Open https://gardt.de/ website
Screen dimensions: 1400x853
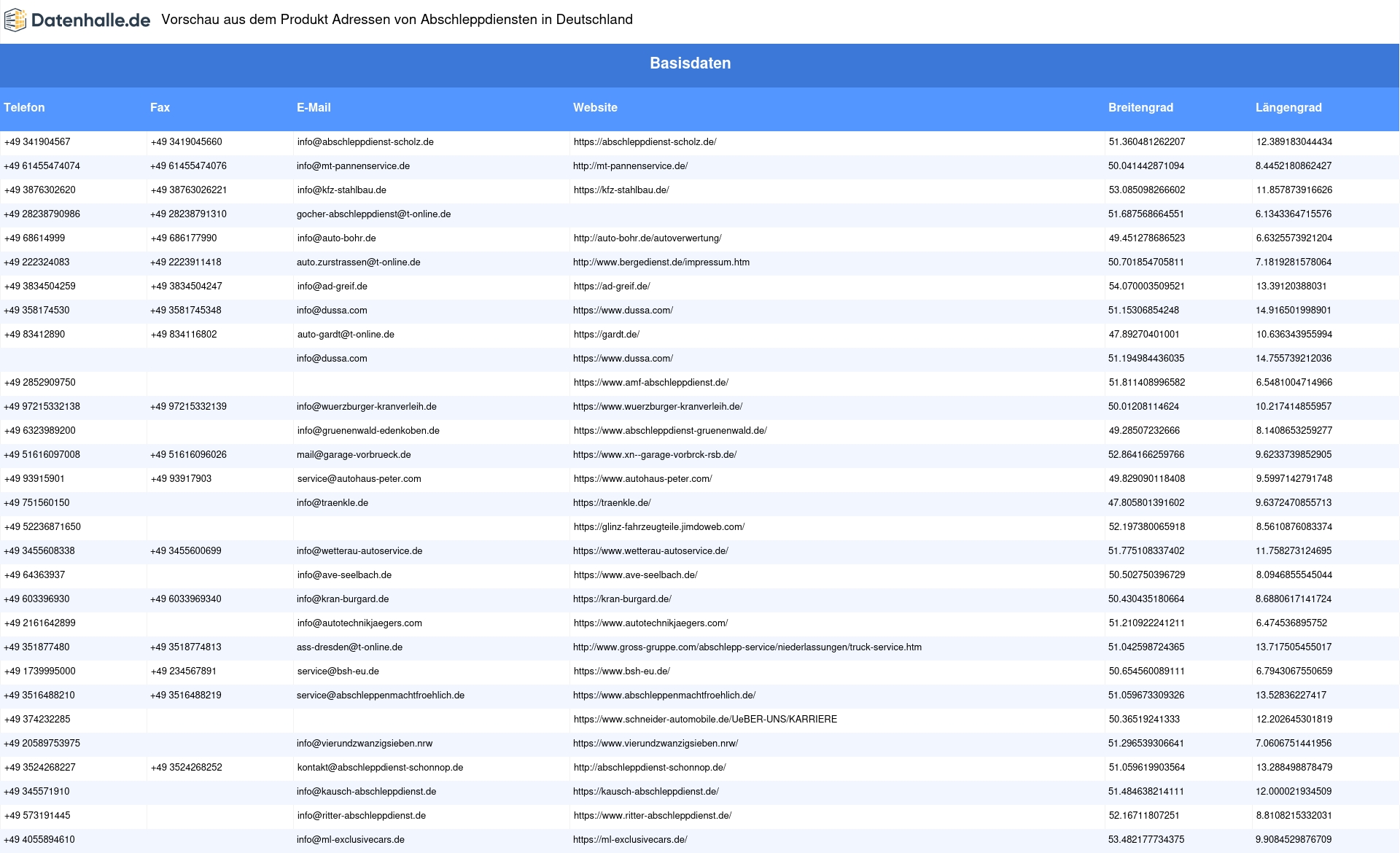pos(607,335)
